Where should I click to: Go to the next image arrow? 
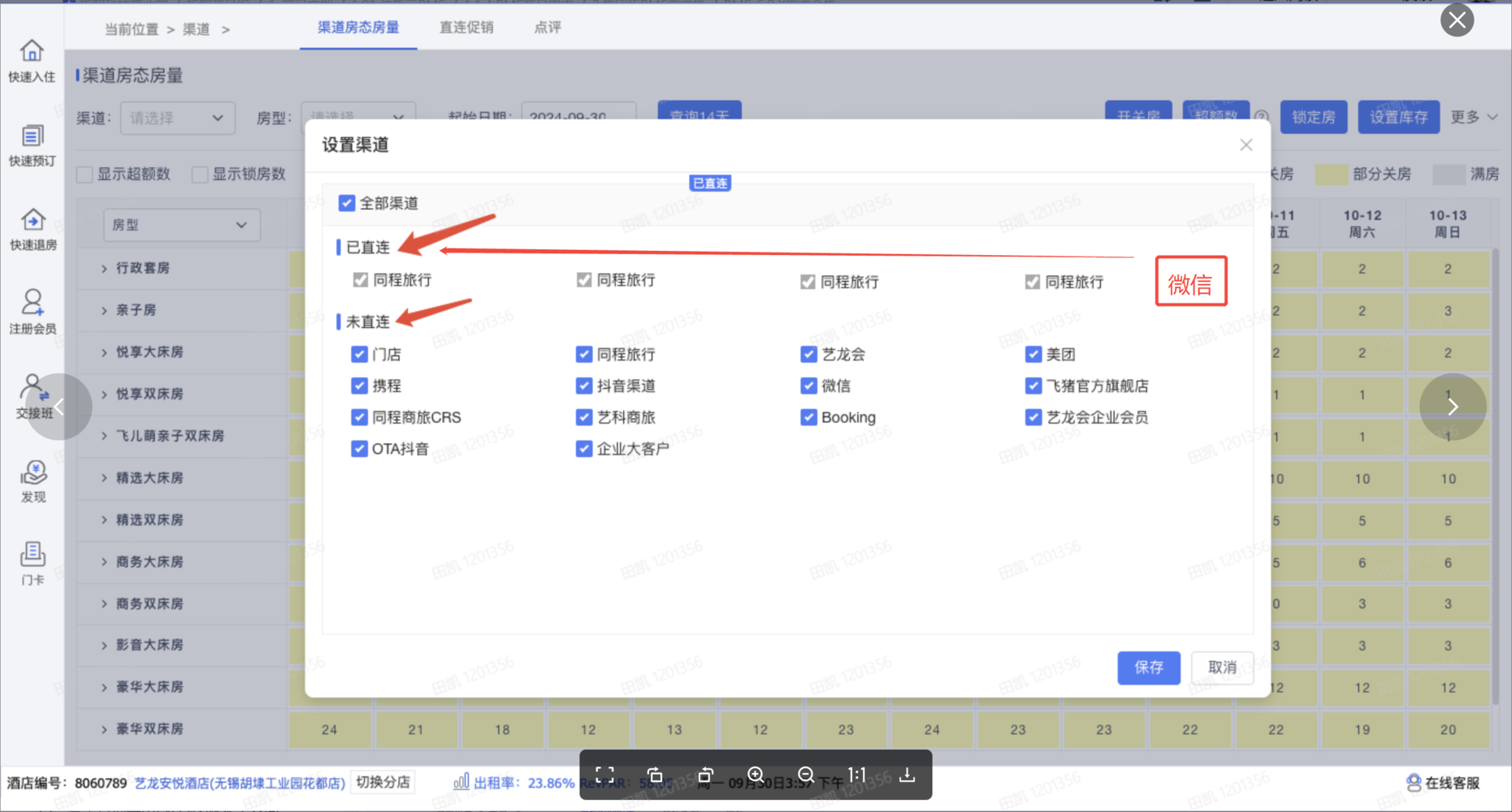click(x=1453, y=406)
